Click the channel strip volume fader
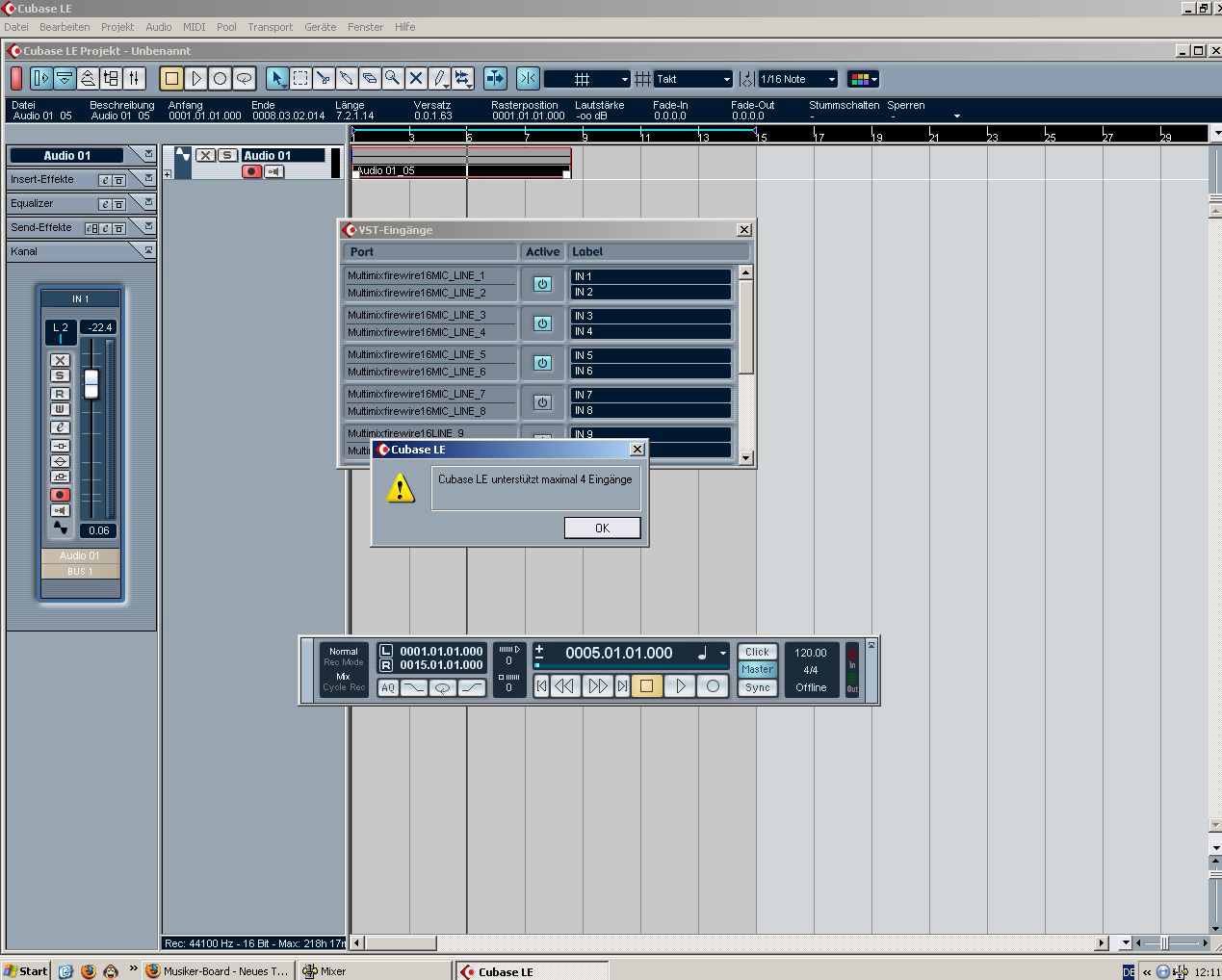 point(91,383)
